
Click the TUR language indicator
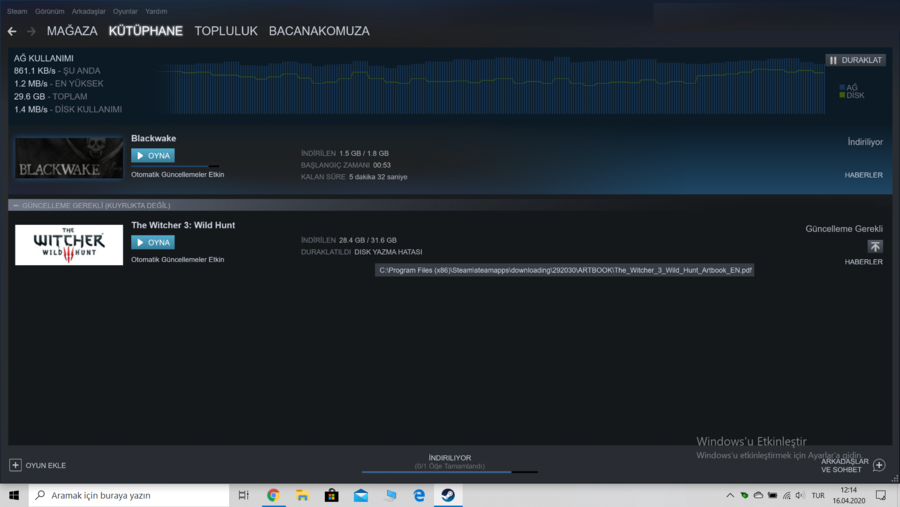click(818, 496)
